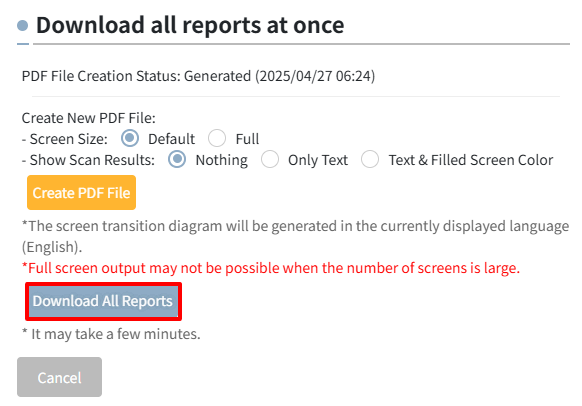Click the orange Create PDF File button

[x=81, y=193]
